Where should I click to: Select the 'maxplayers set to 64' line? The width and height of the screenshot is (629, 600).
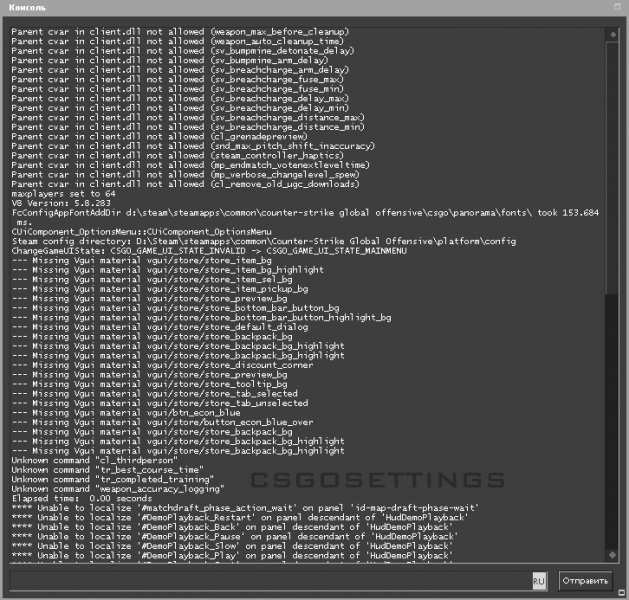(63, 194)
